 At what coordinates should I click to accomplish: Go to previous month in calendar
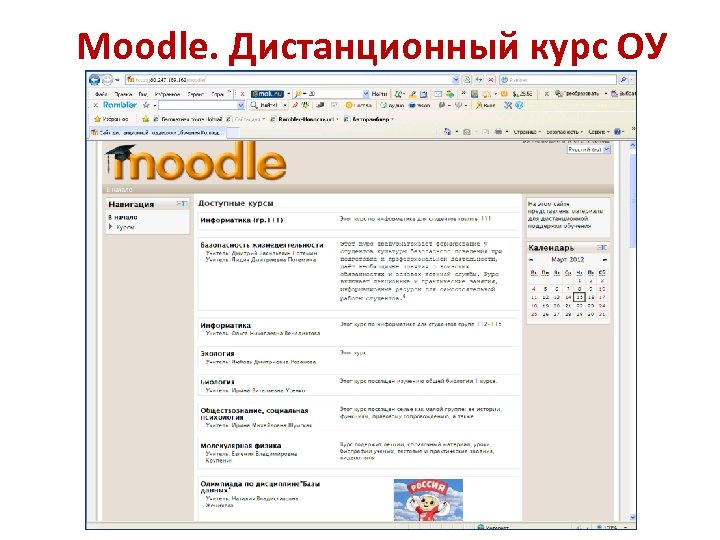(x=531, y=260)
